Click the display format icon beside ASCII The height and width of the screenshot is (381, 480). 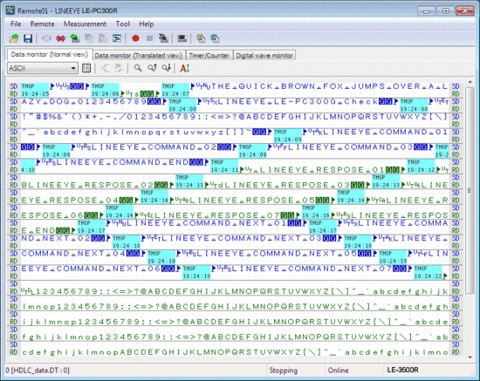(86, 68)
